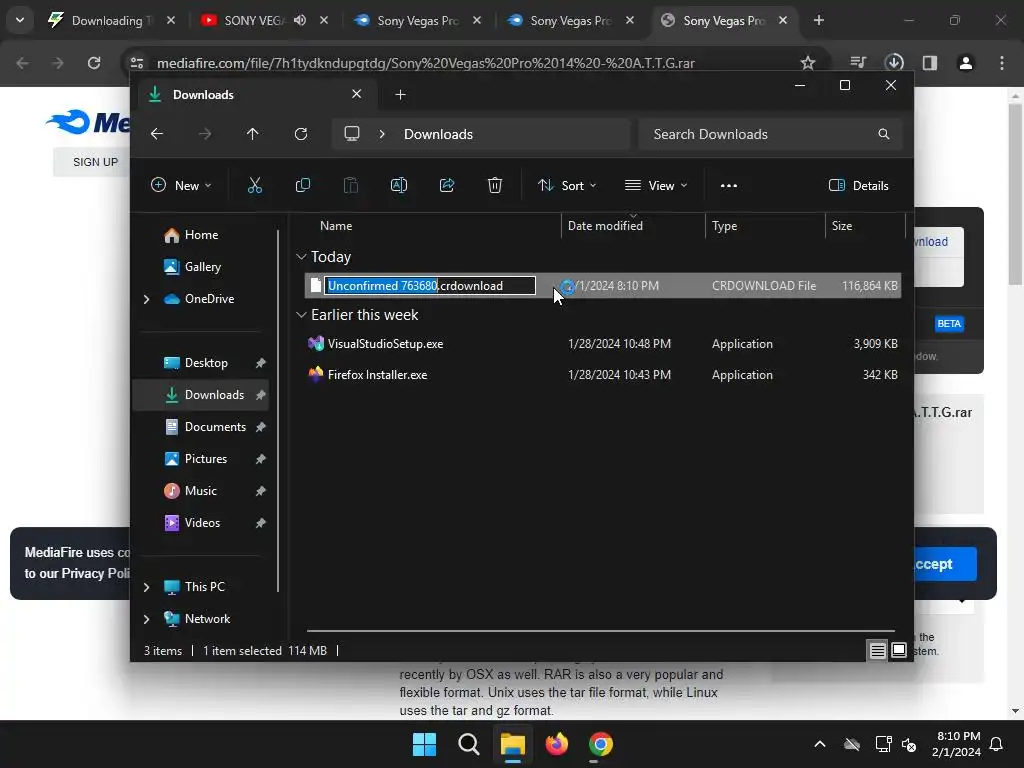Toggle the Details pane
The height and width of the screenshot is (768, 1024).
point(858,185)
